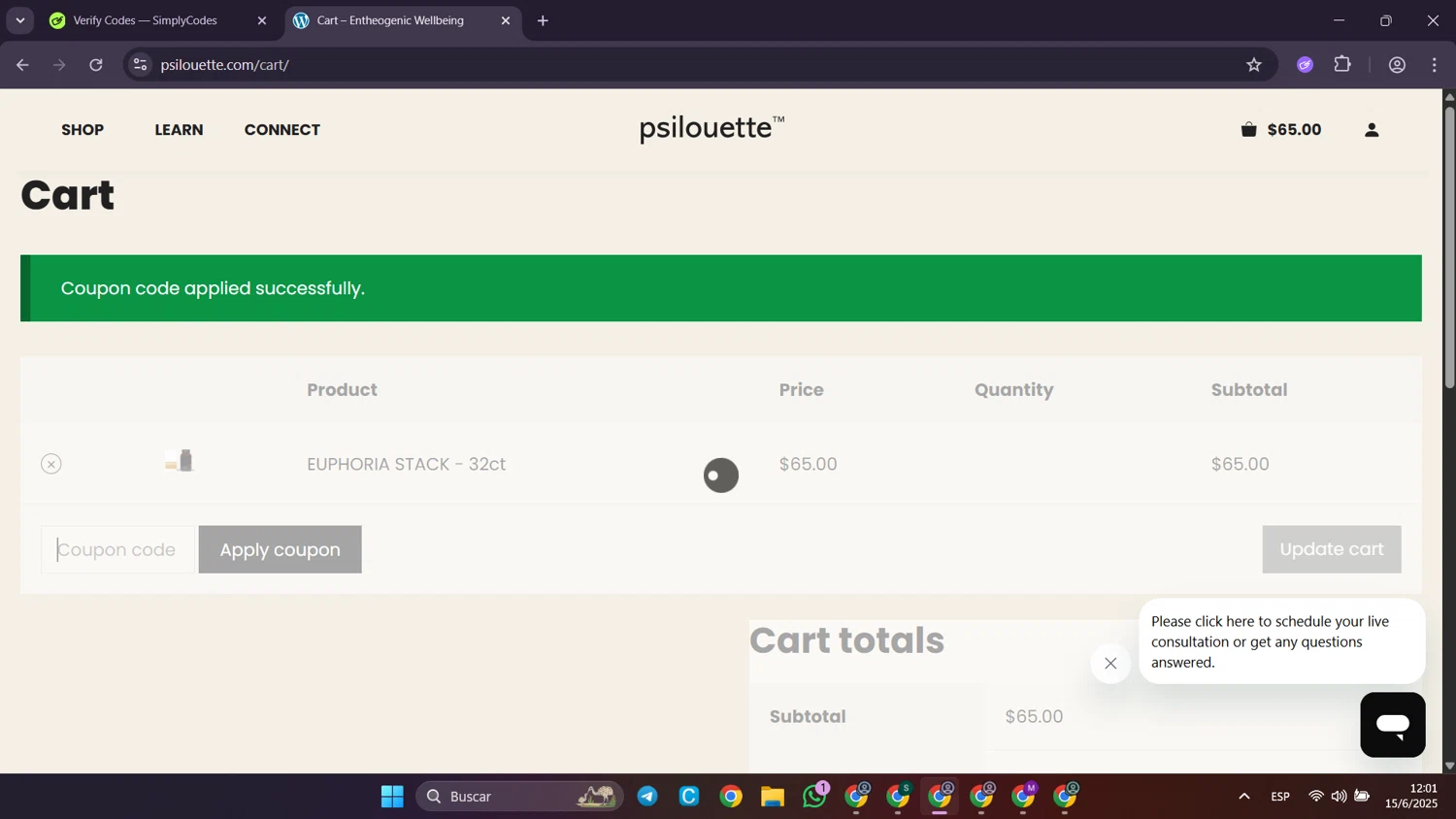
Task: View site information icon in address bar
Action: tap(140, 65)
